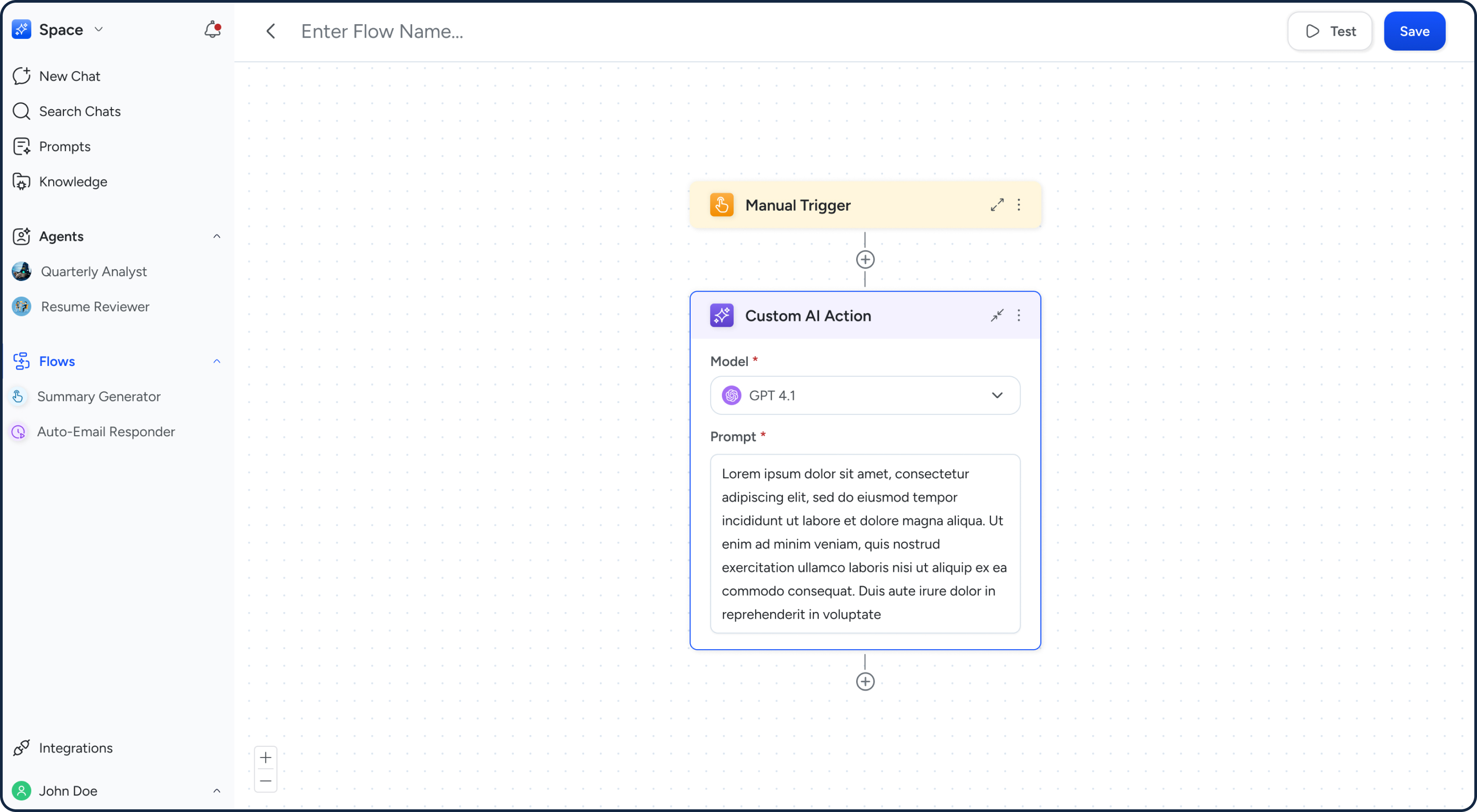Expand the Manual Trigger node
Viewport: 1477px width, 812px height.
997,204
